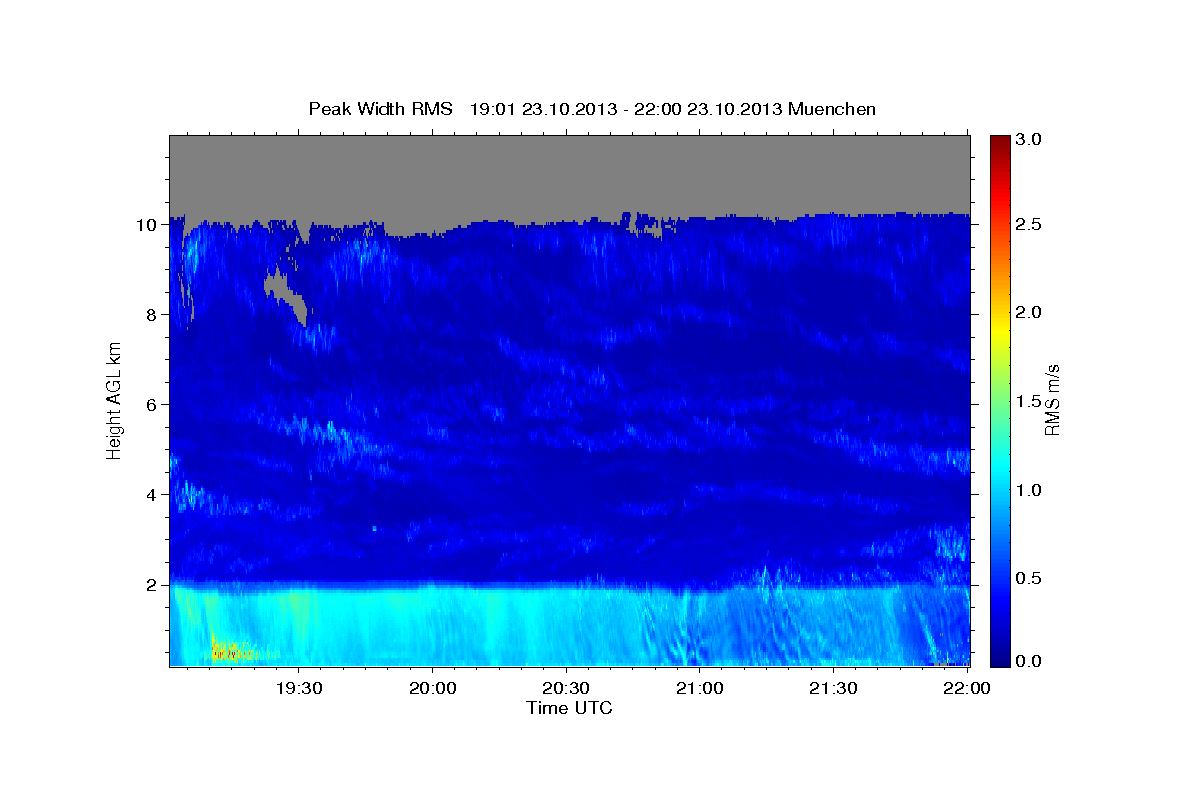Screen dimensions: 1200x800
Task: Click the 20:30 time tick label
Action: (566, 688)
